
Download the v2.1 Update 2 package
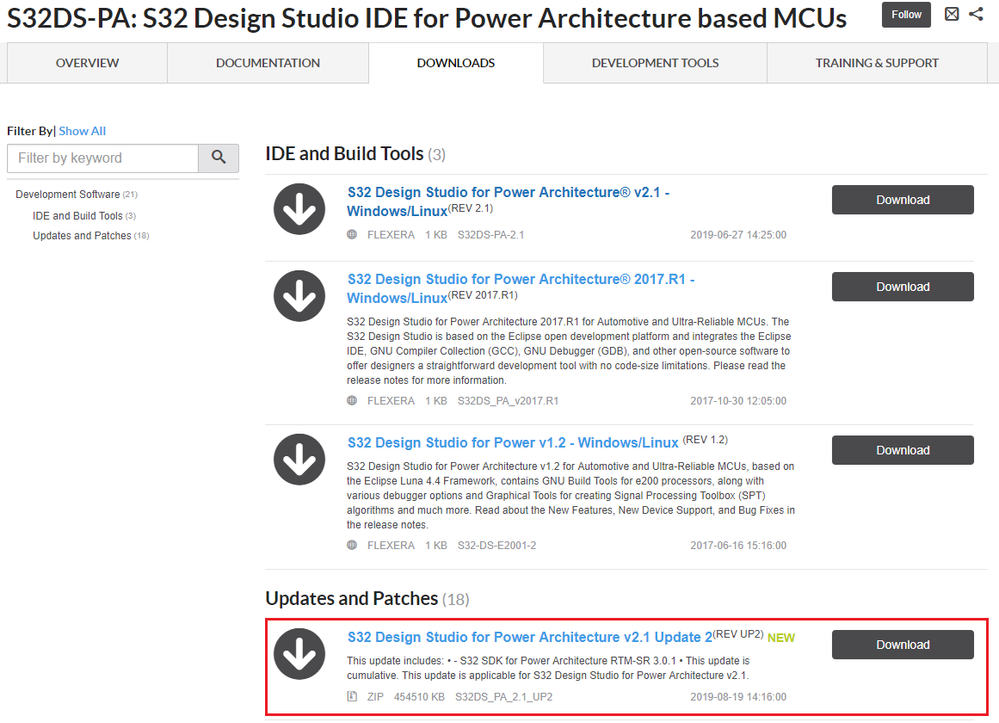(902, 645)
